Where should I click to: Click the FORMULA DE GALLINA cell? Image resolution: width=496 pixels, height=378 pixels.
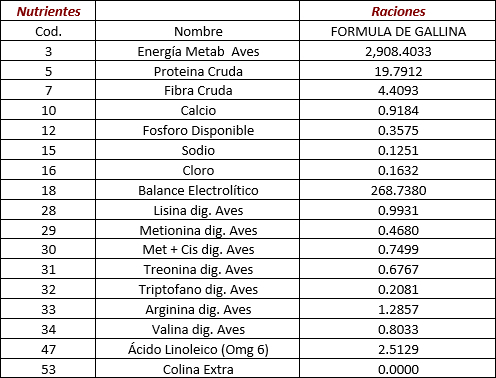coord(398,31)
